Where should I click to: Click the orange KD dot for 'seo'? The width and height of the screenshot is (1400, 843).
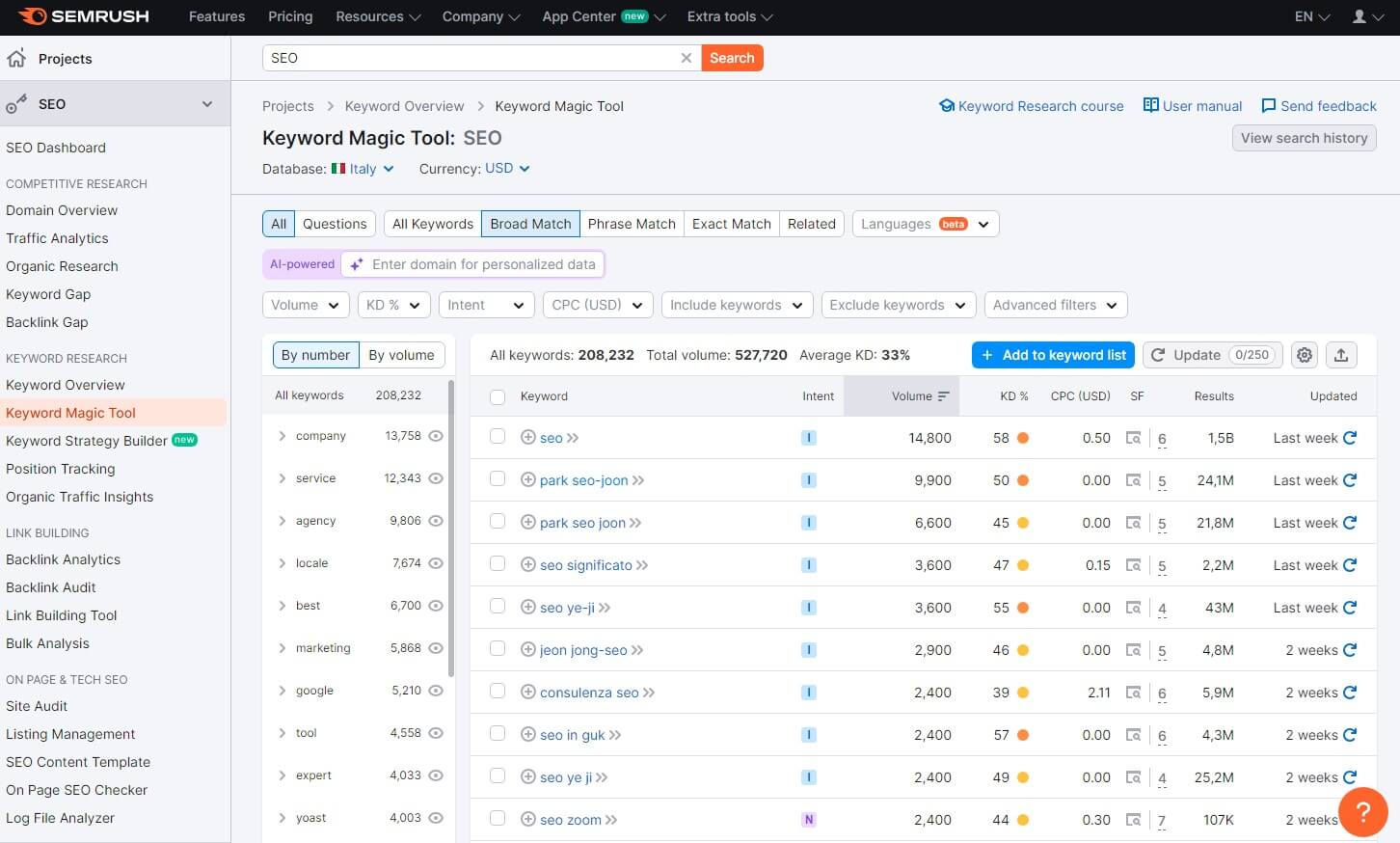pyautogui.click(x=1023, y=438)
